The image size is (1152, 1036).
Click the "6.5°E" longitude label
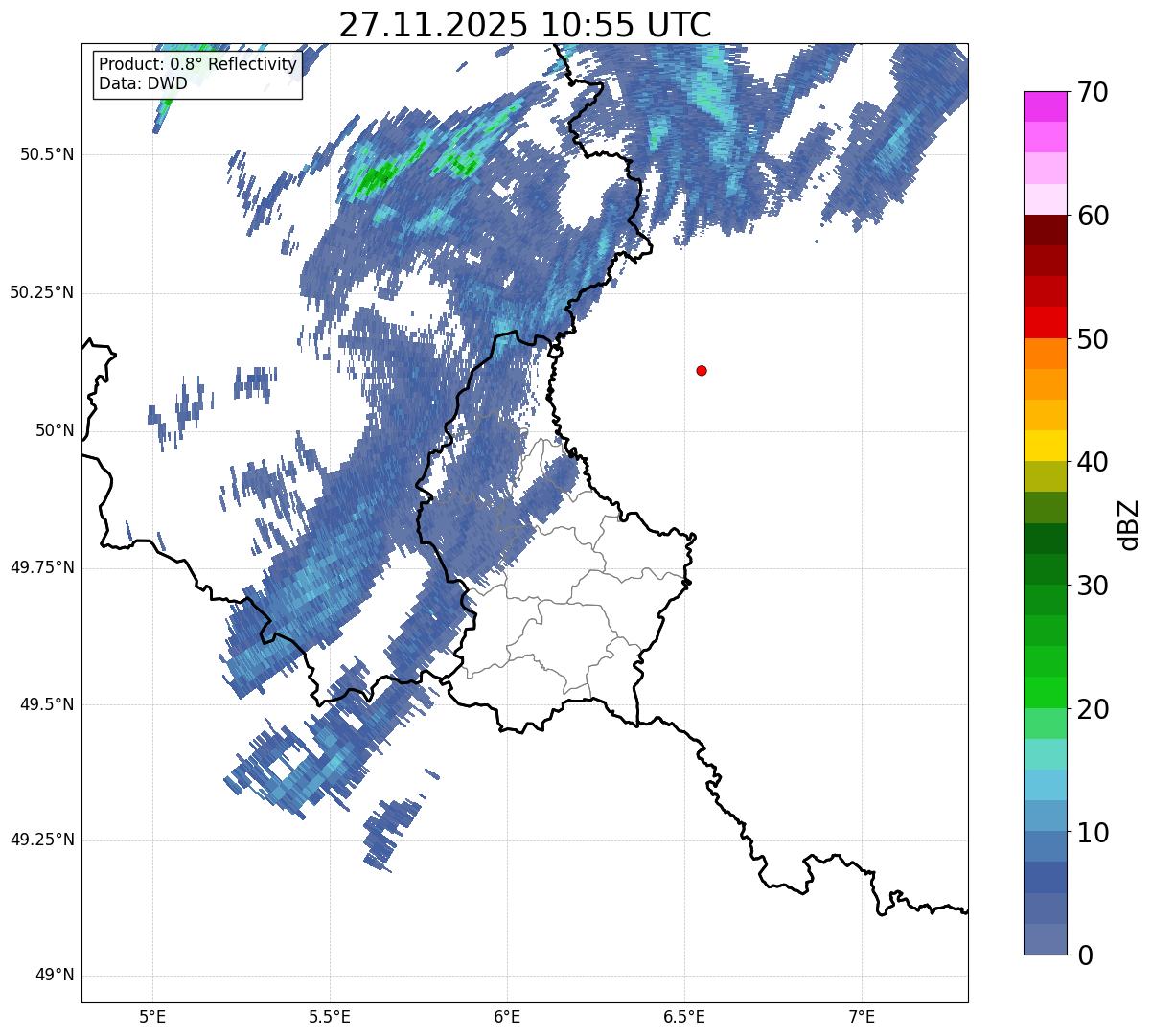coord(684,1017)
